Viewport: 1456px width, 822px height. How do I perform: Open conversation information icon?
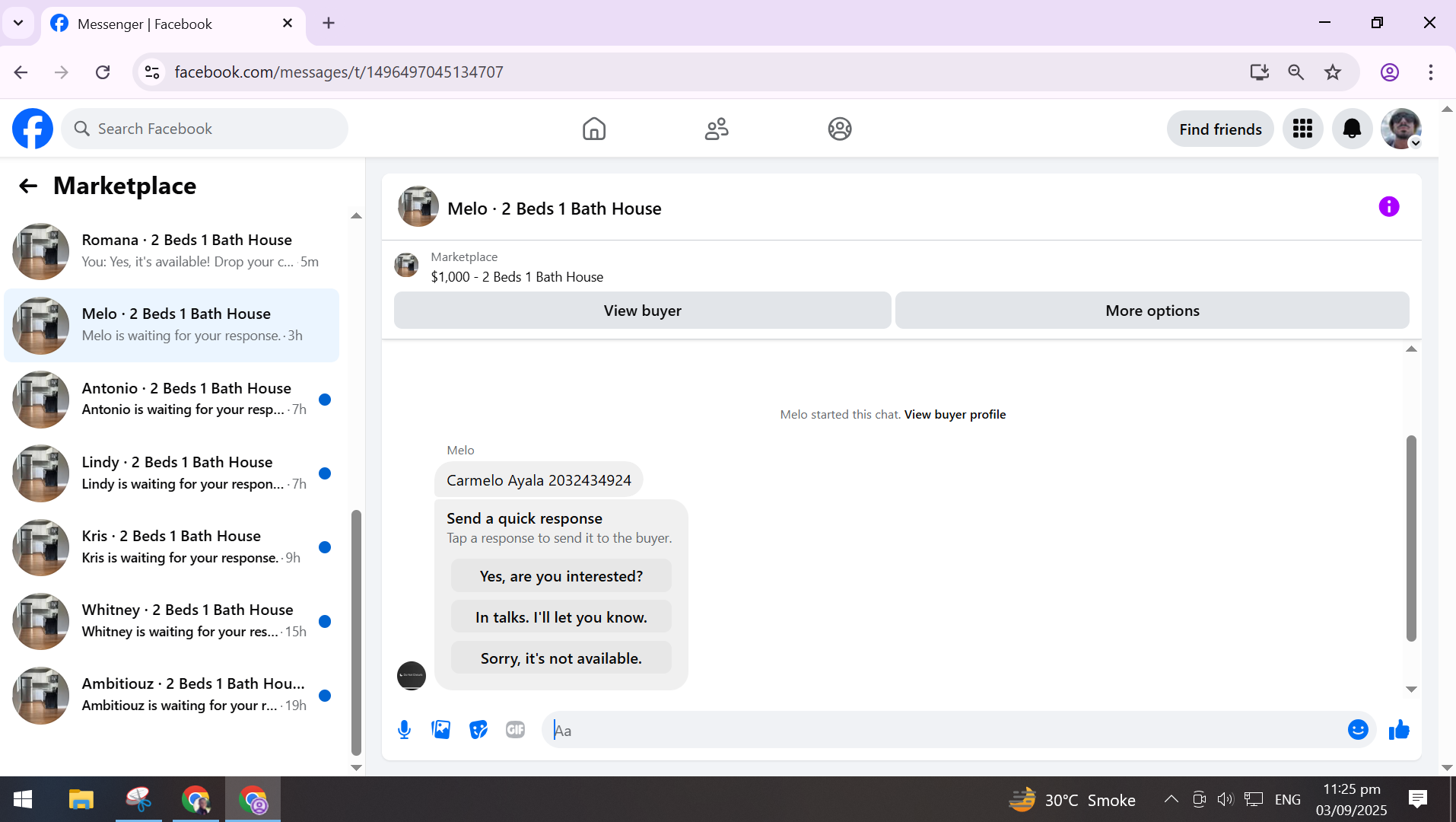pos(1389,207)
